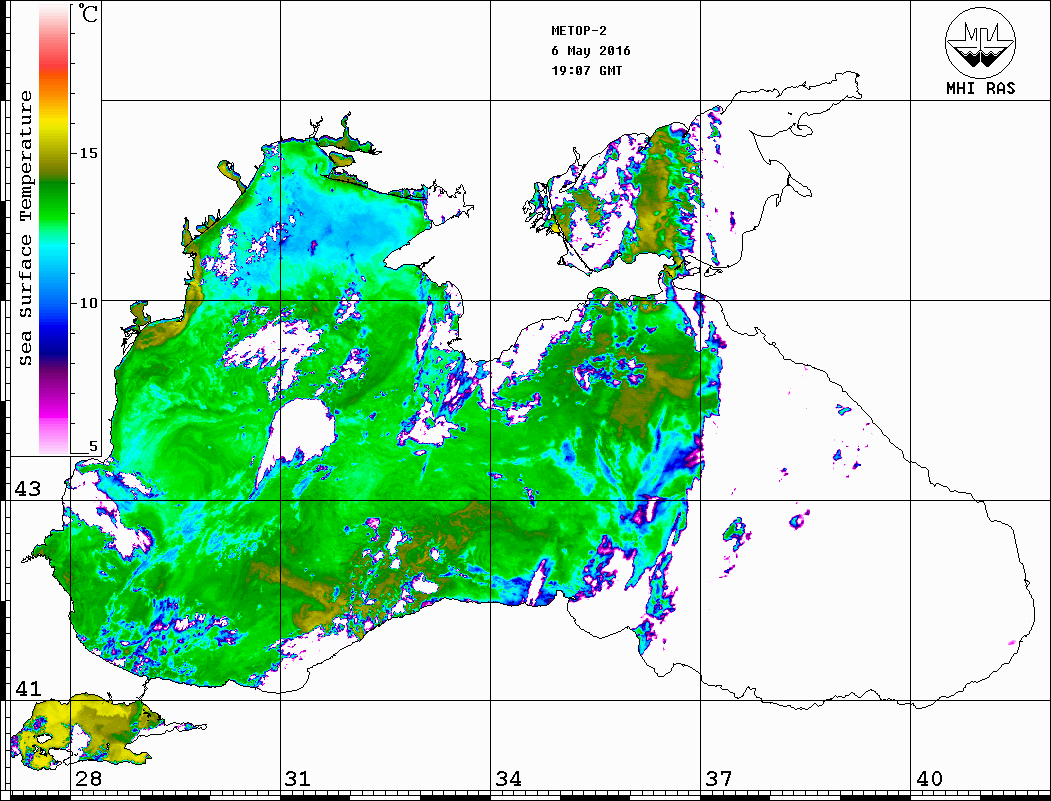Click longitude label '34'

click(509, 779)
